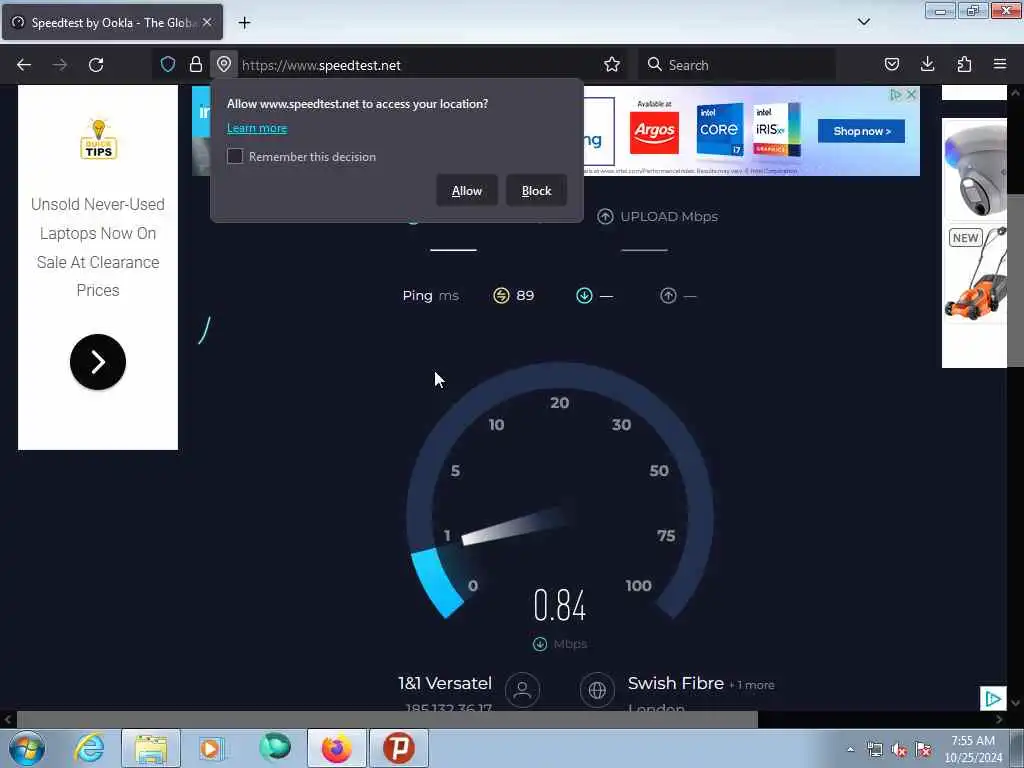1024x768 pixels.
Task: Click the taskbar clock 7:55 AM
Action: 973,749
